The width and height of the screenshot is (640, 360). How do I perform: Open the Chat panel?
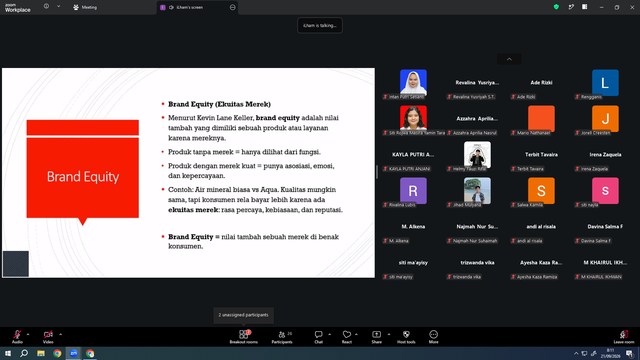tap(318, 337)
